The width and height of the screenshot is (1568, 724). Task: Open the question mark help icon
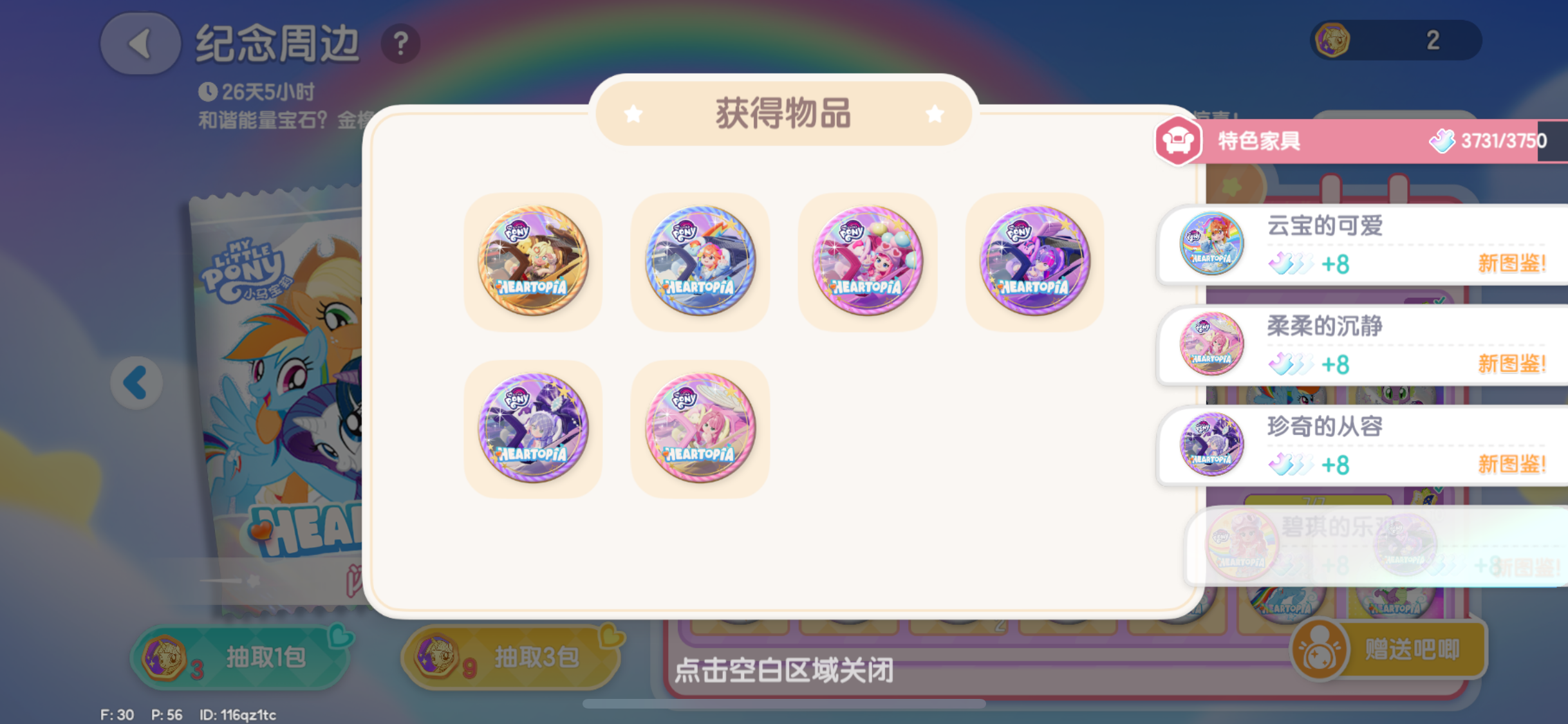[x=400, y=44]
